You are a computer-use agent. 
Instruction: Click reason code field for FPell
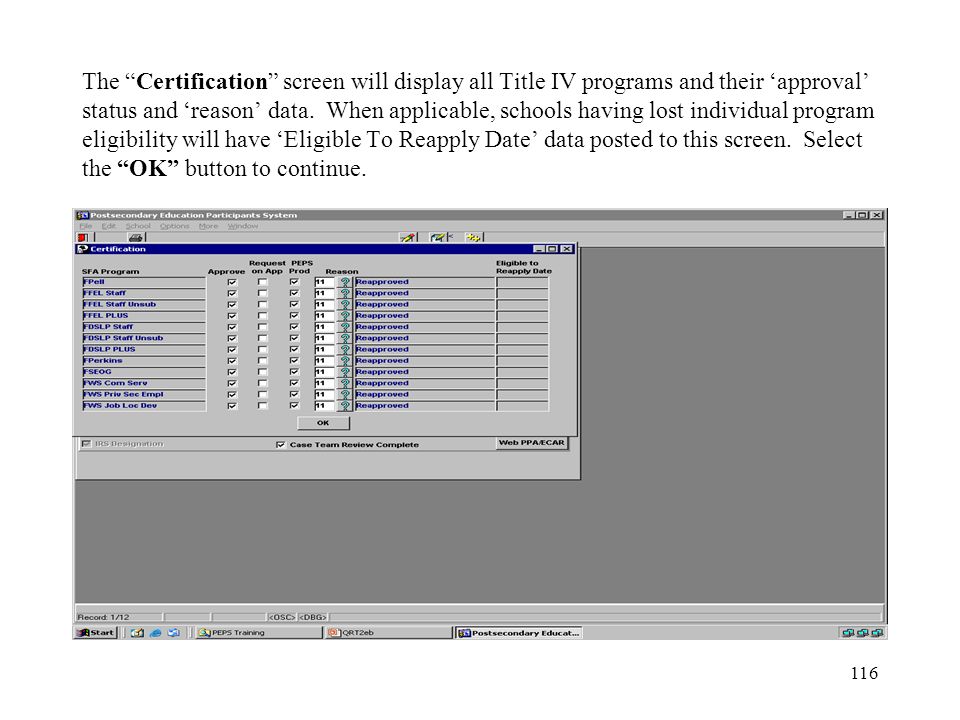click(x=324, y=282)
